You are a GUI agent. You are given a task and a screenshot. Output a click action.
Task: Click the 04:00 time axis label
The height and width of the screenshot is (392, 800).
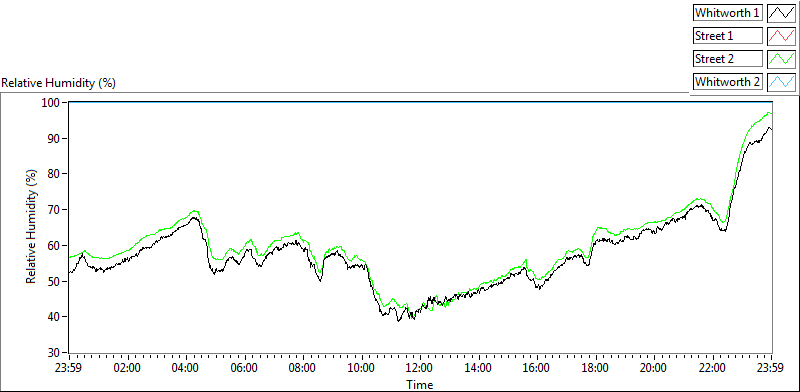pyautogui.click(x=186, y=367)
